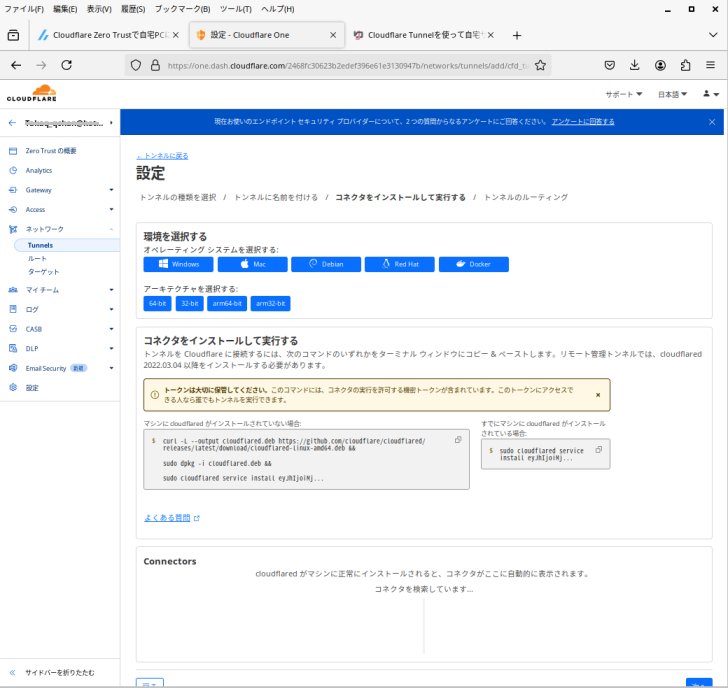The image size is (728, 688).
Task: Choose 32-bit architecture
Action: tap(189, 304)
